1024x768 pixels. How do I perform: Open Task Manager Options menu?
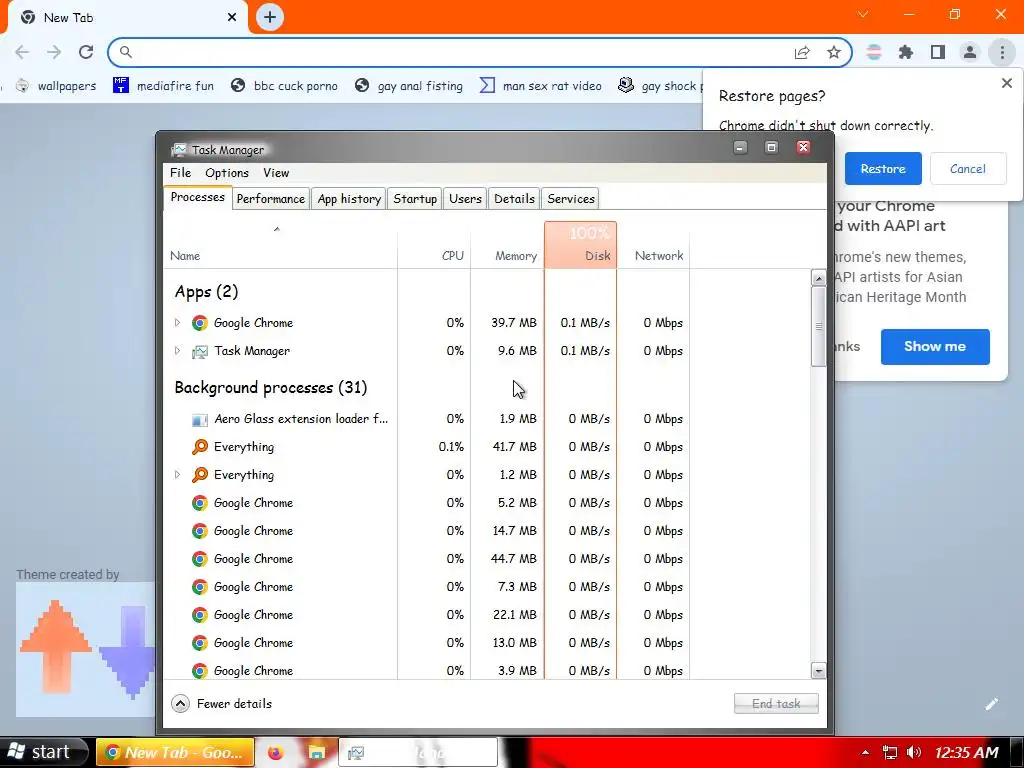227,172
